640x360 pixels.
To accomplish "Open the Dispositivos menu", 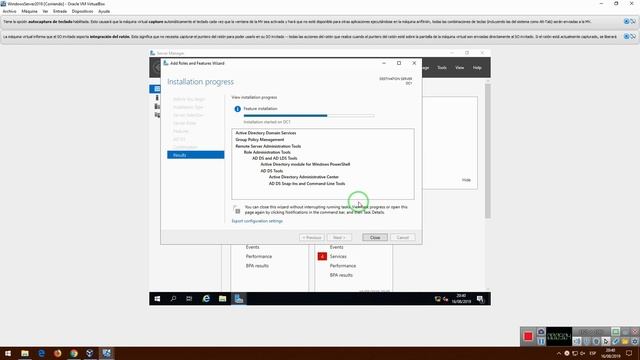I will (82, 11).
